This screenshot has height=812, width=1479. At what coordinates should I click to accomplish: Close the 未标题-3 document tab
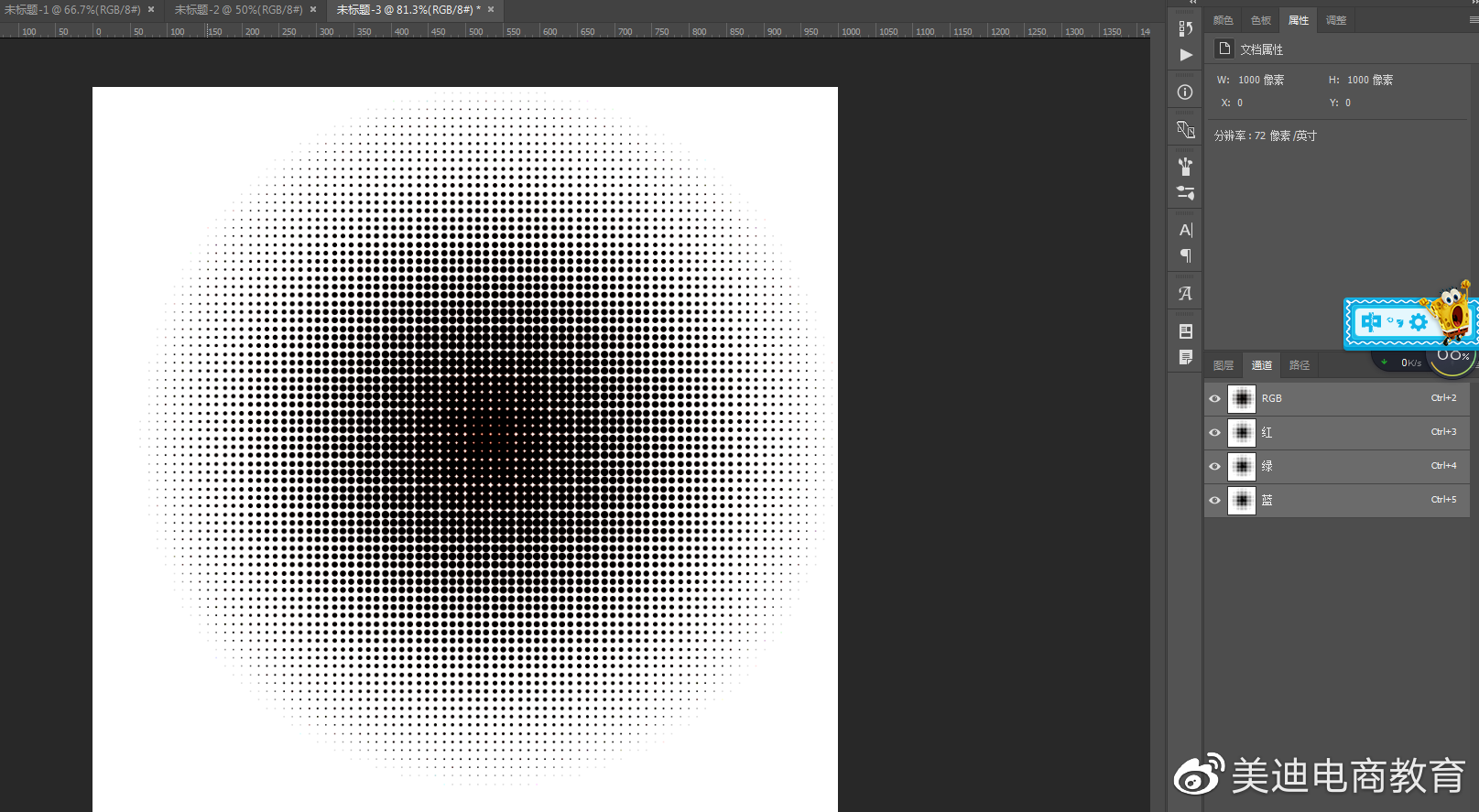pyautogui.click(x=491, y=9)
